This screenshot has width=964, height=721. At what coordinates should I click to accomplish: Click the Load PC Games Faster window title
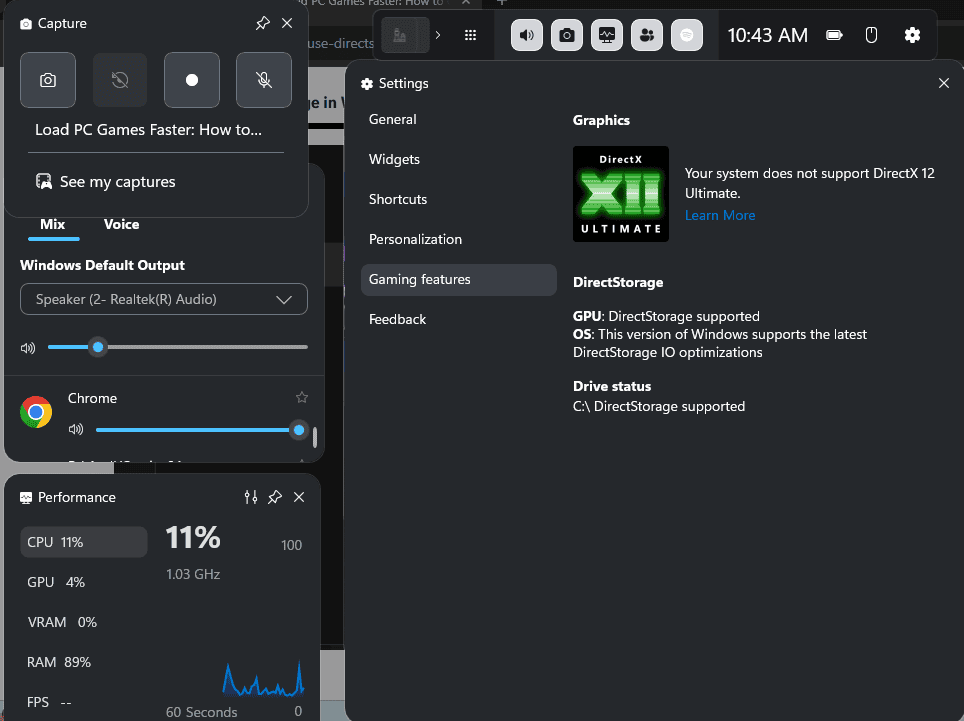[148, 130]
